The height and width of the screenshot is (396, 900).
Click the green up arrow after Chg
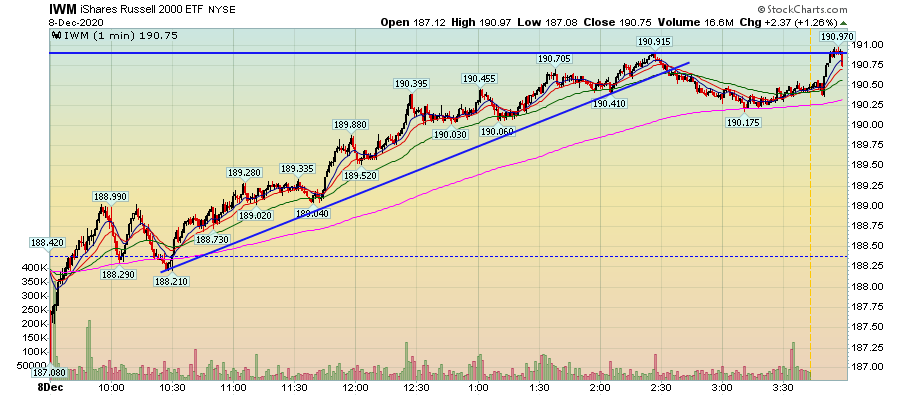[843, 22]
